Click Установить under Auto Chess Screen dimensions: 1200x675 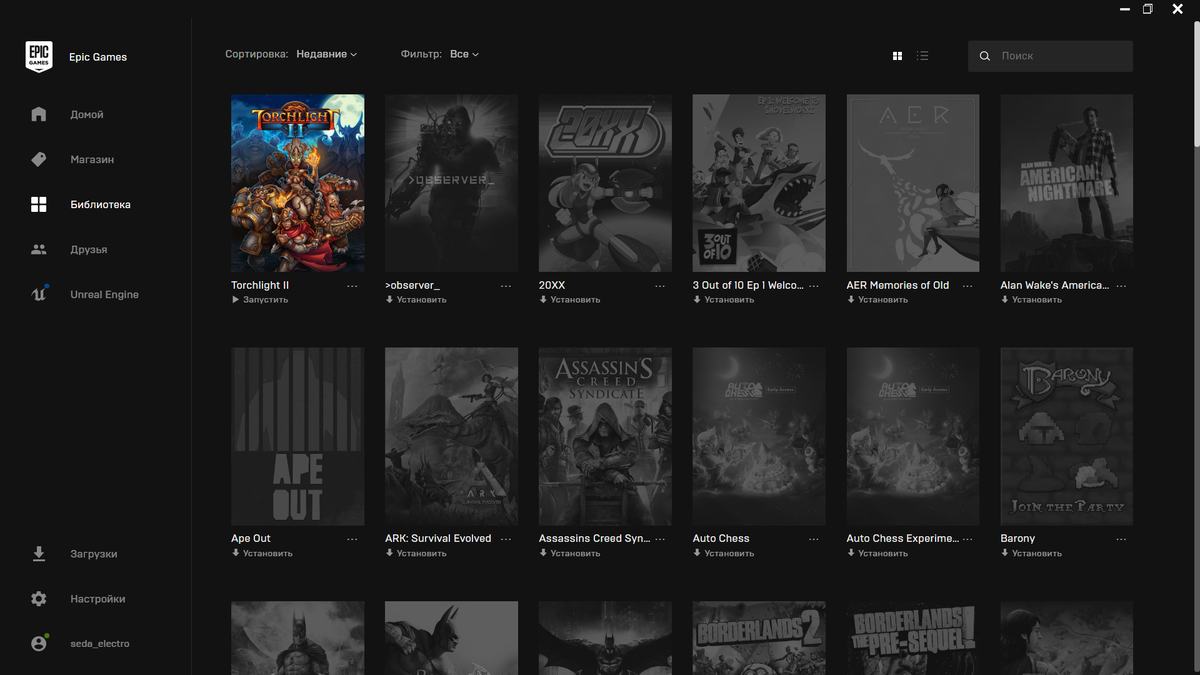[724, 553]
